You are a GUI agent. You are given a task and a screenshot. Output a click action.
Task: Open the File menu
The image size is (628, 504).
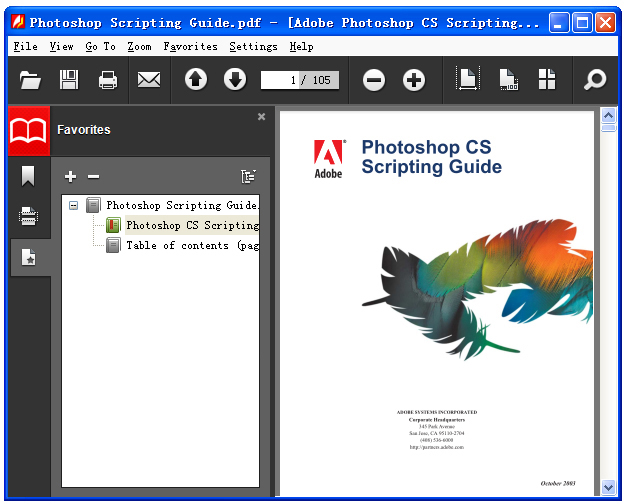coord(25,46)
